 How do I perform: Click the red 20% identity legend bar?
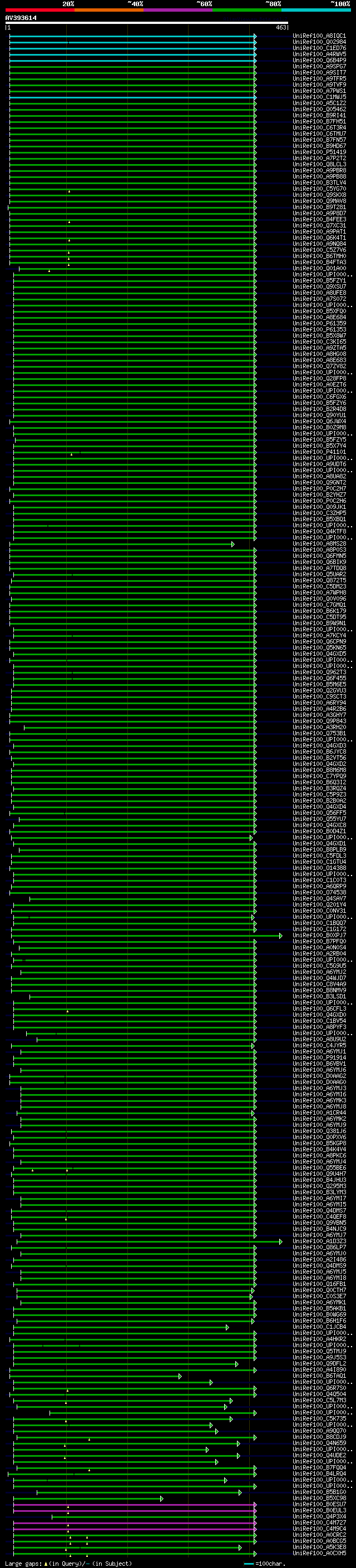(x=39, y=10)
